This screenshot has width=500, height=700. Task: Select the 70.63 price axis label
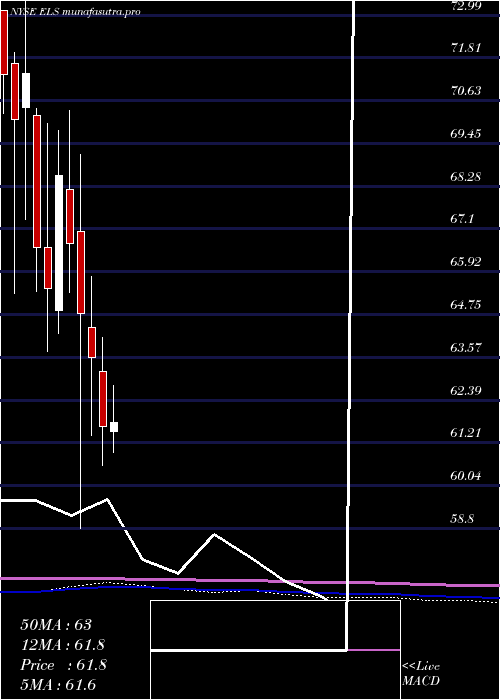(x=467, y=91)
